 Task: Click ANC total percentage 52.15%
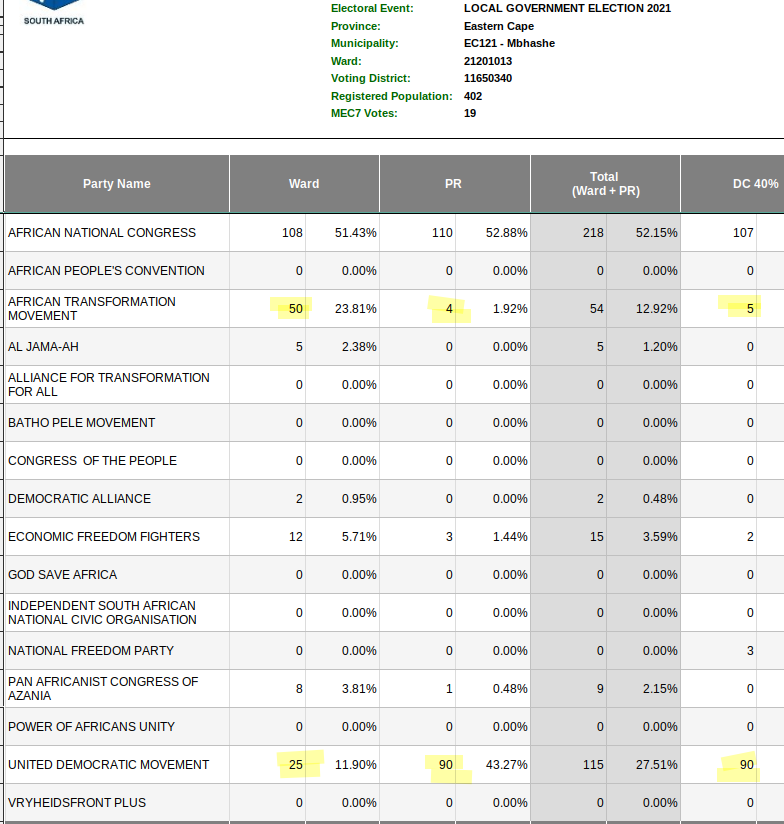[x=657, y=233]
